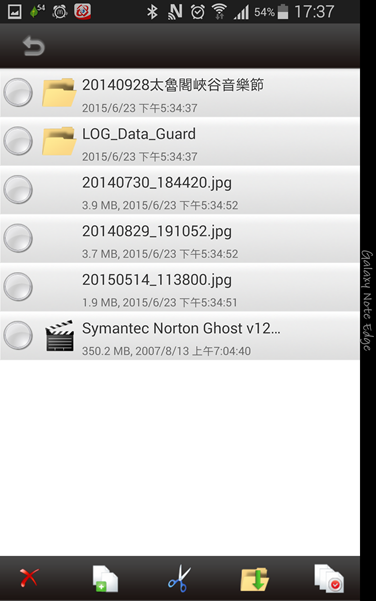Tap the battery 54% indicator in status bar
376x601 pixels.
271,12
